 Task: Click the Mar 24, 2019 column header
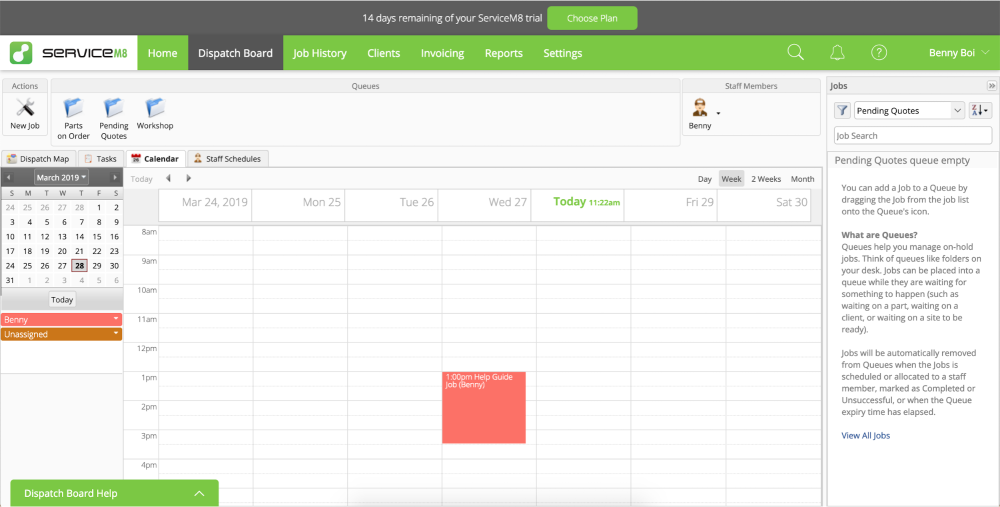click(x=205, y=205)
